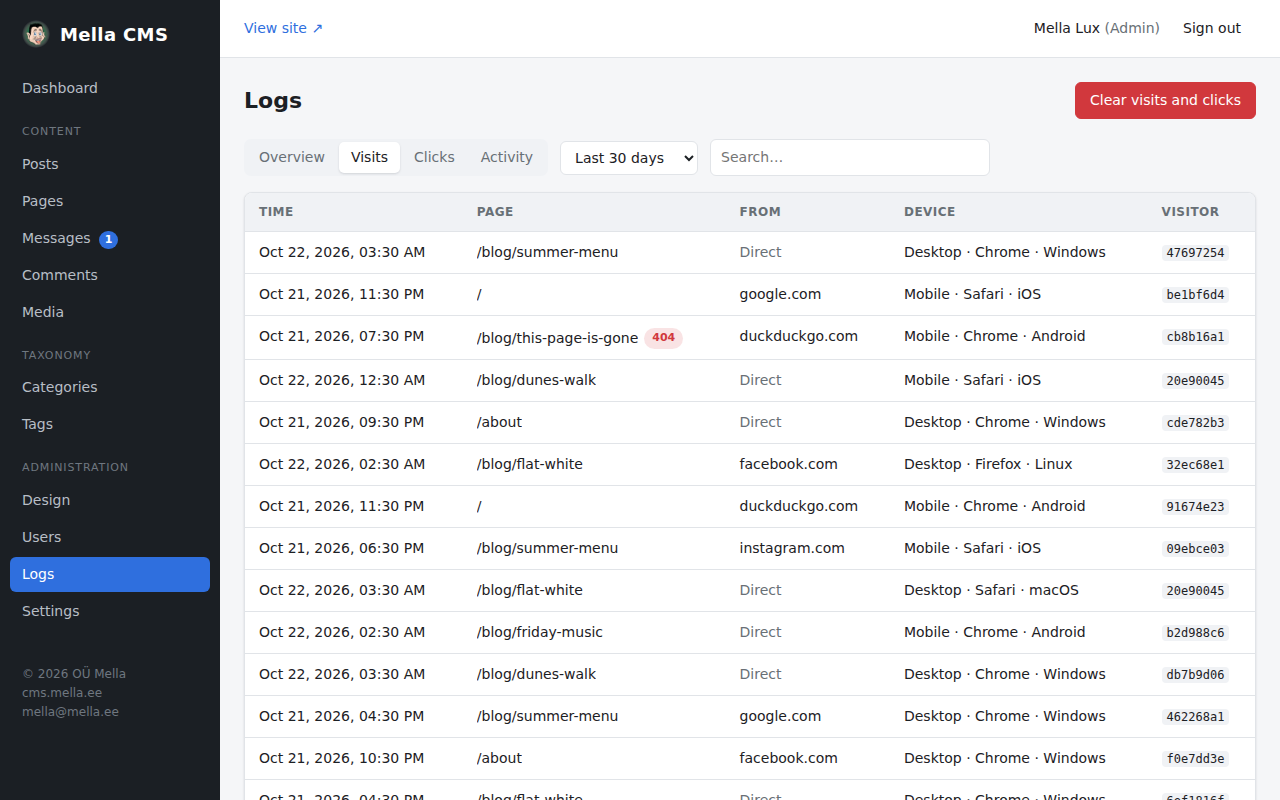
Task: Click visitor ID be1bf6d4
Action: pos(1195,295)
